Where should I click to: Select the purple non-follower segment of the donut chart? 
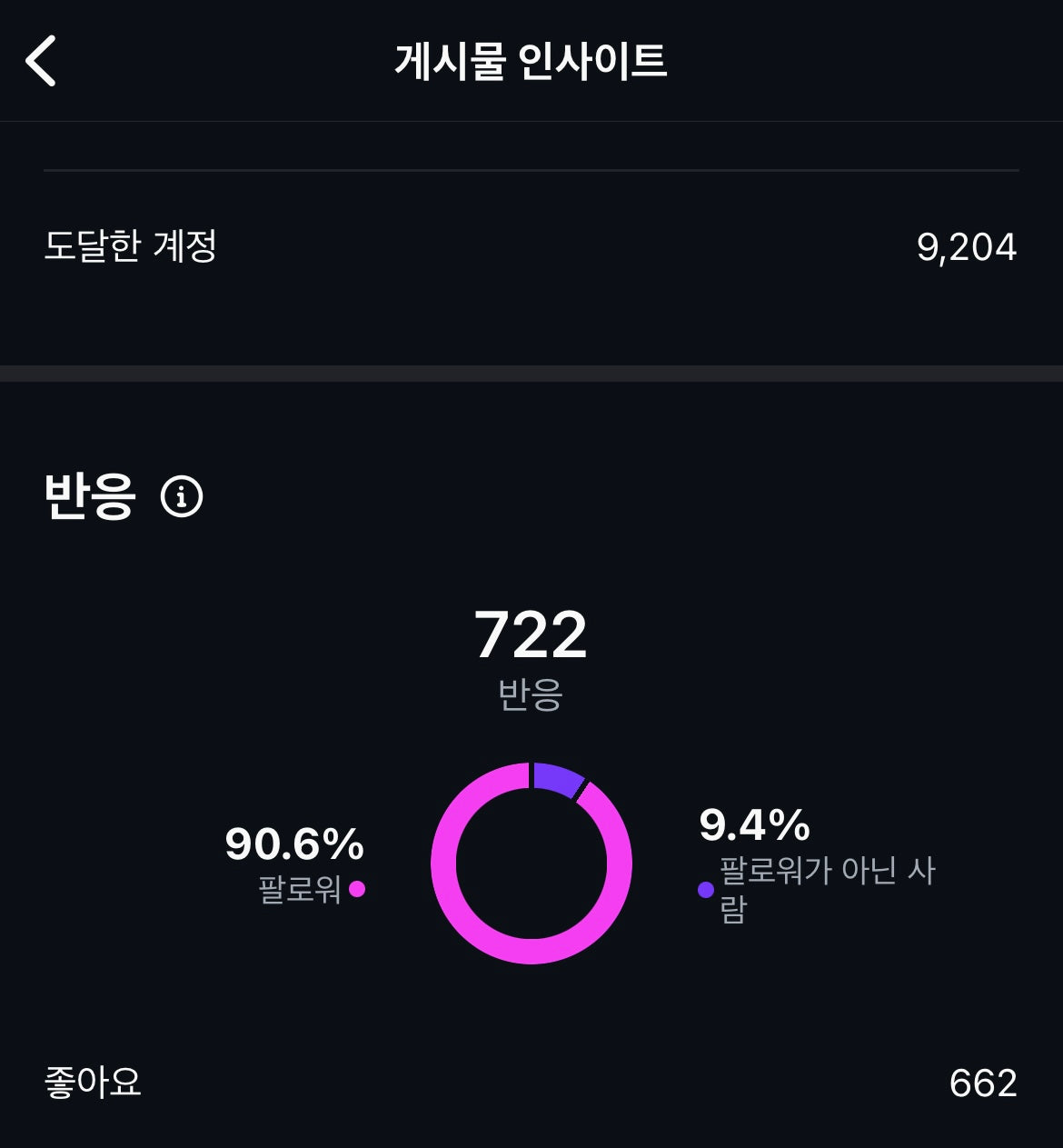click(557, 779)
